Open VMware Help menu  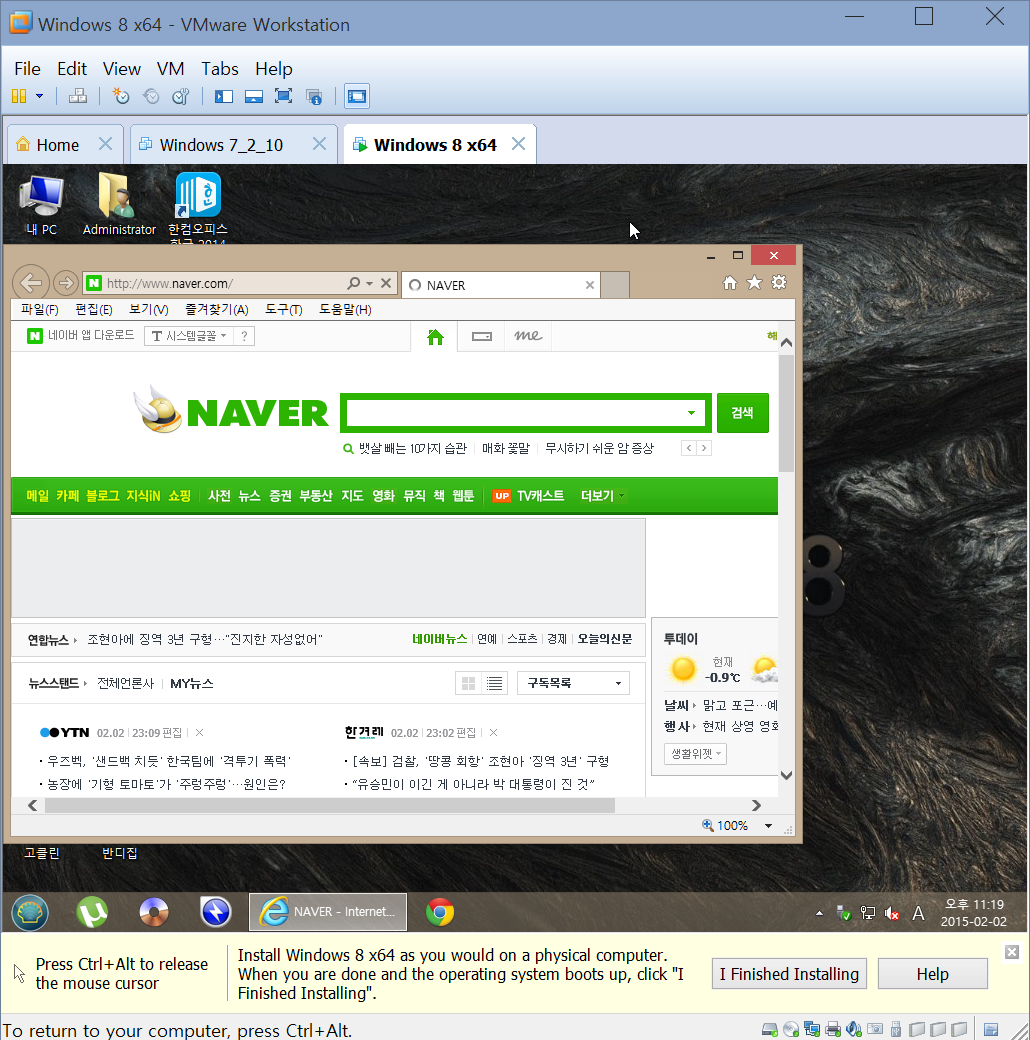[273, 69]
